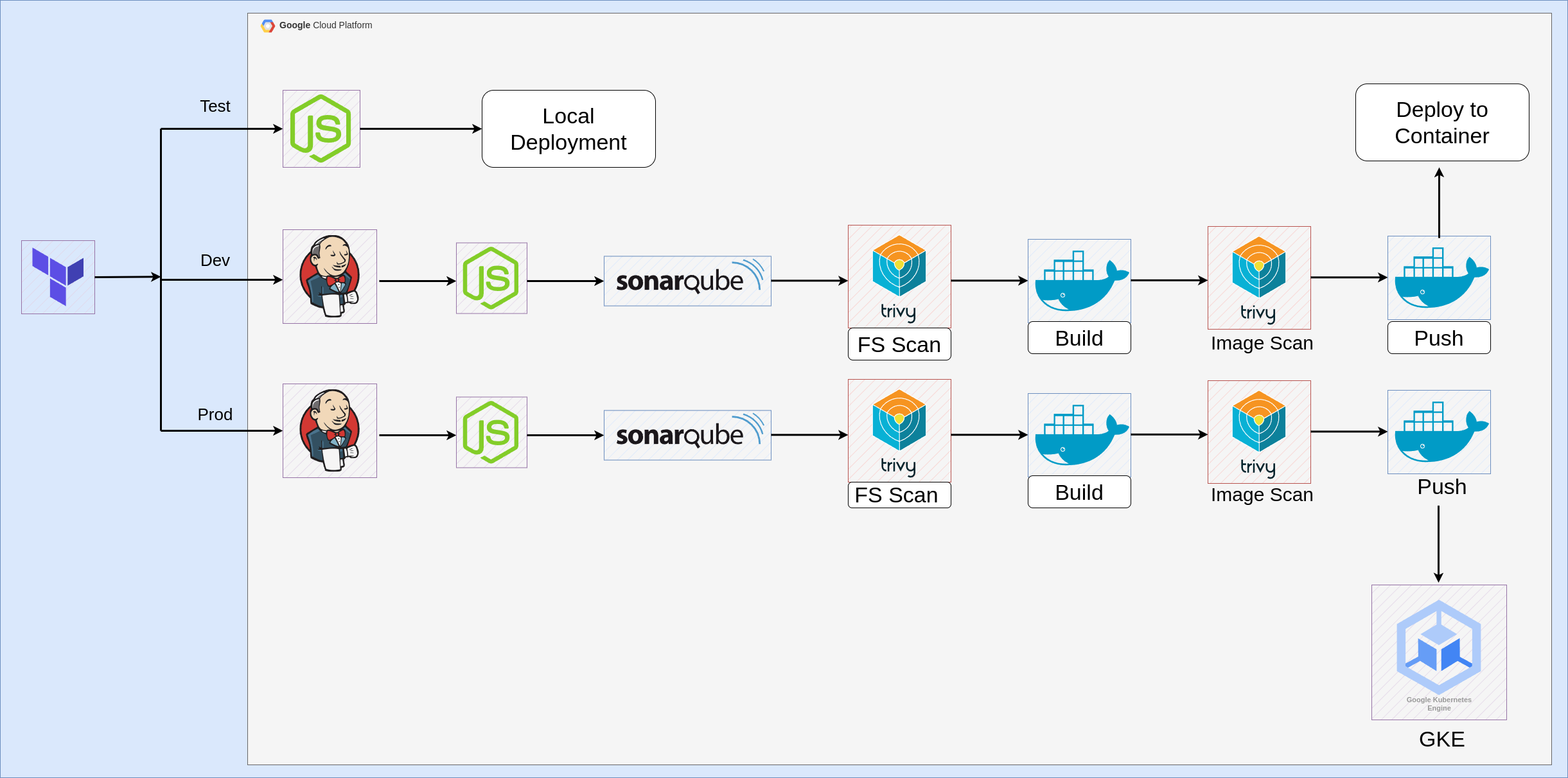The image size is (1568, 778).
Task: Select Docker whale icon above Prod Push
Action: click(x=1439, y=432)
